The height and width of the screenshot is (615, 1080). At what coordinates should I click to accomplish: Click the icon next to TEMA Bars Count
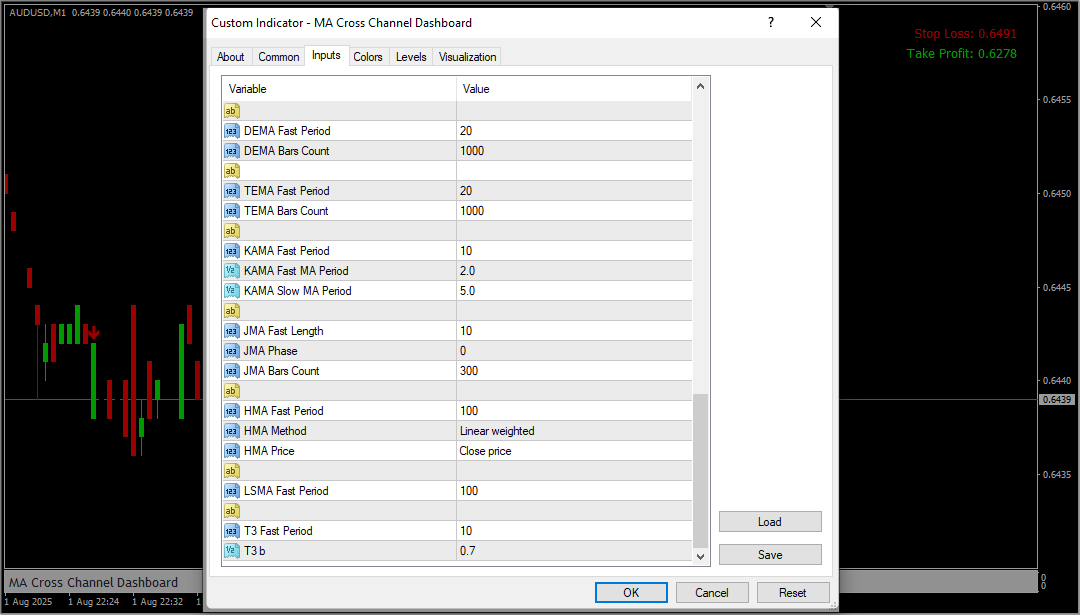[231, 211]
